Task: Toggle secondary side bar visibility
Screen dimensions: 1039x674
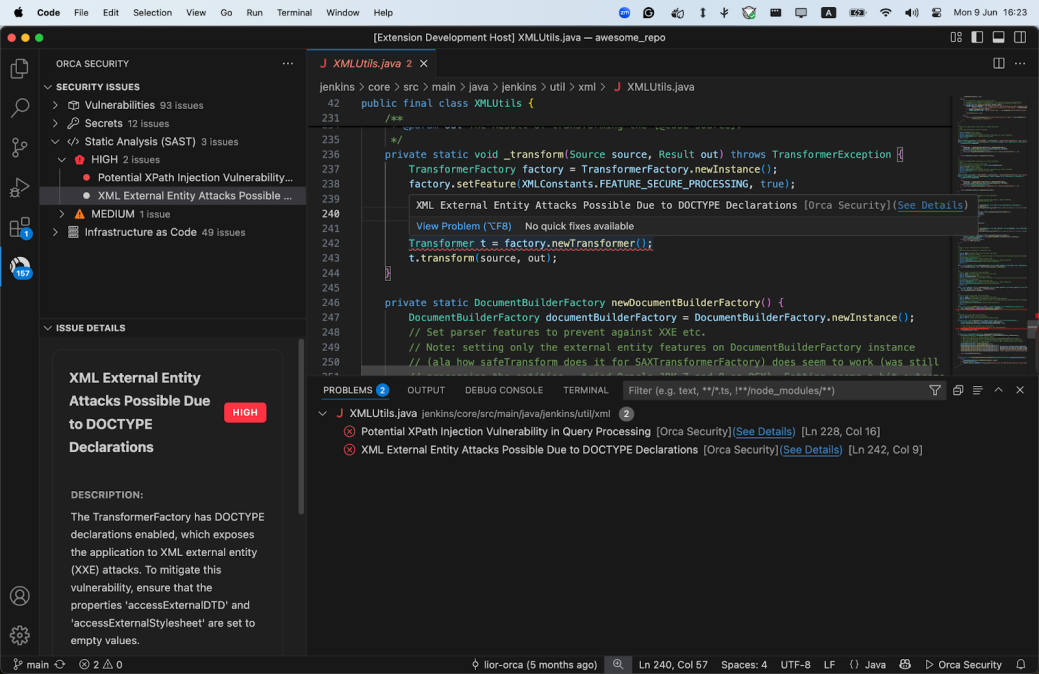Action: point(1020,37)
